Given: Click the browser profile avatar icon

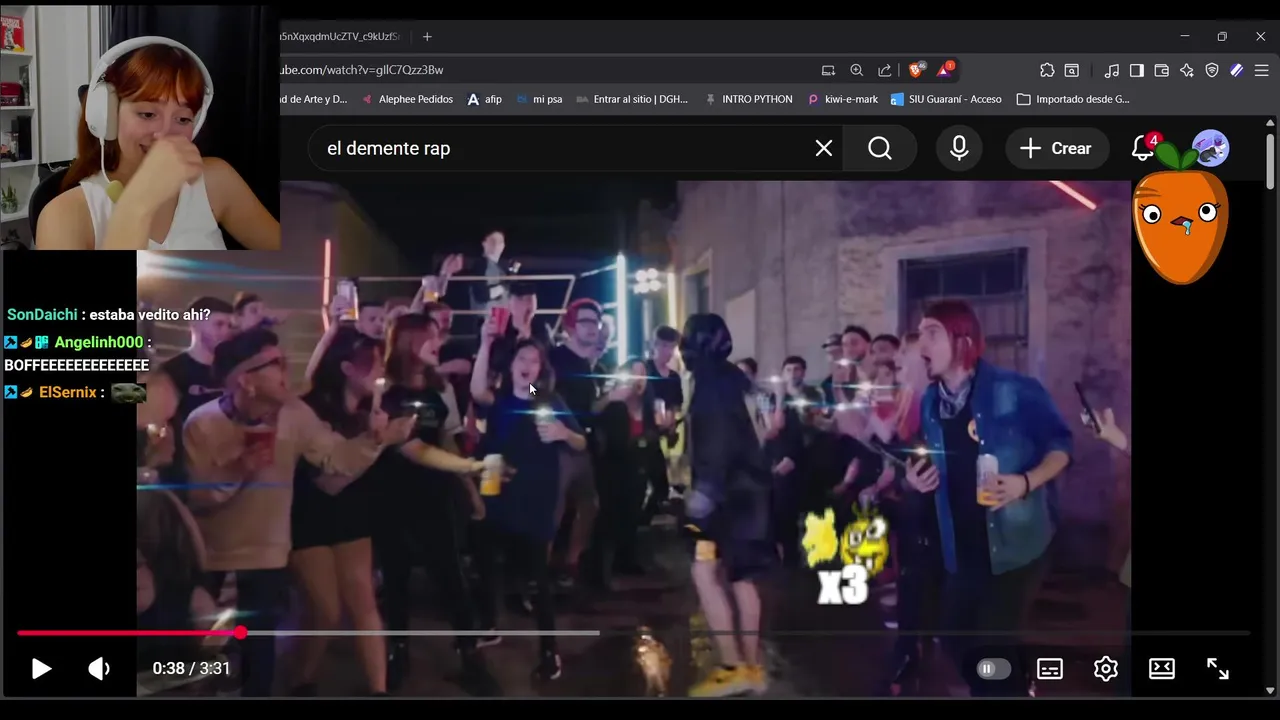Looking at the screenshot, I should pos(1237,70).
